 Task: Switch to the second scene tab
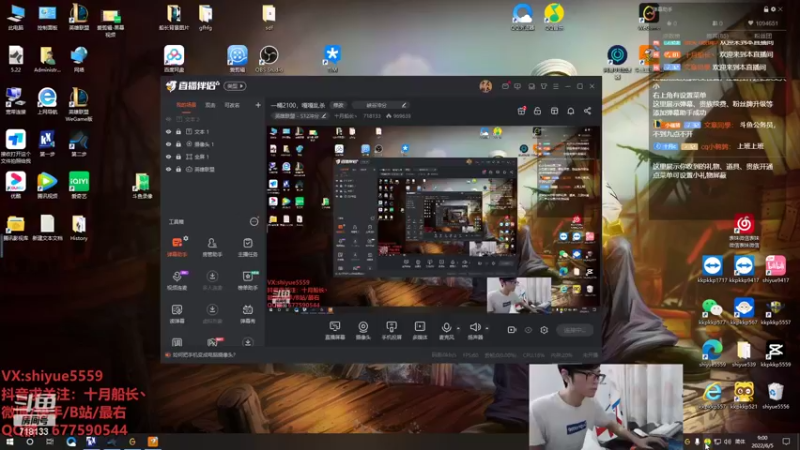point(210,105)
